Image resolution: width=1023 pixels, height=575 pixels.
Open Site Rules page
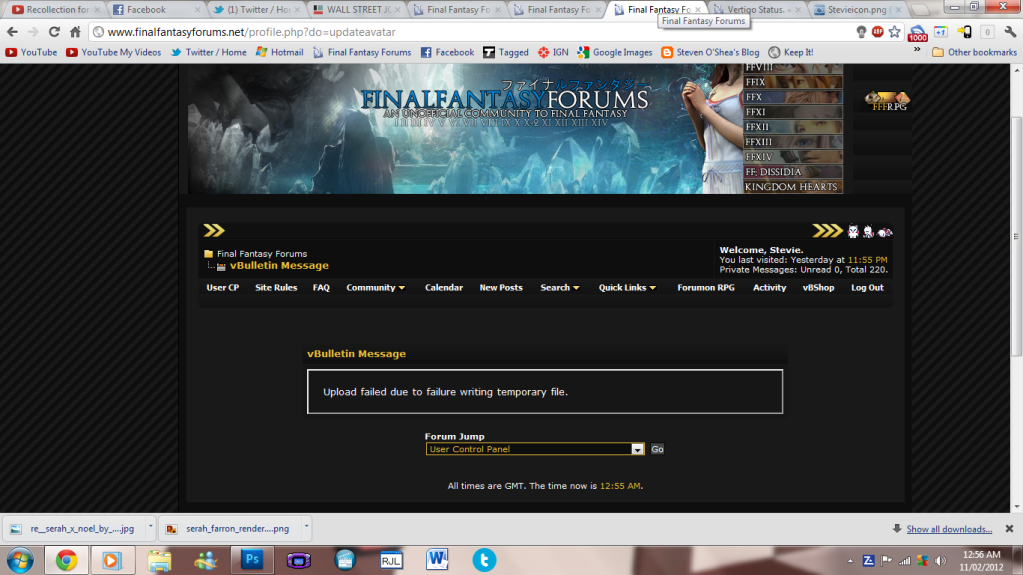tap(276, 287)
